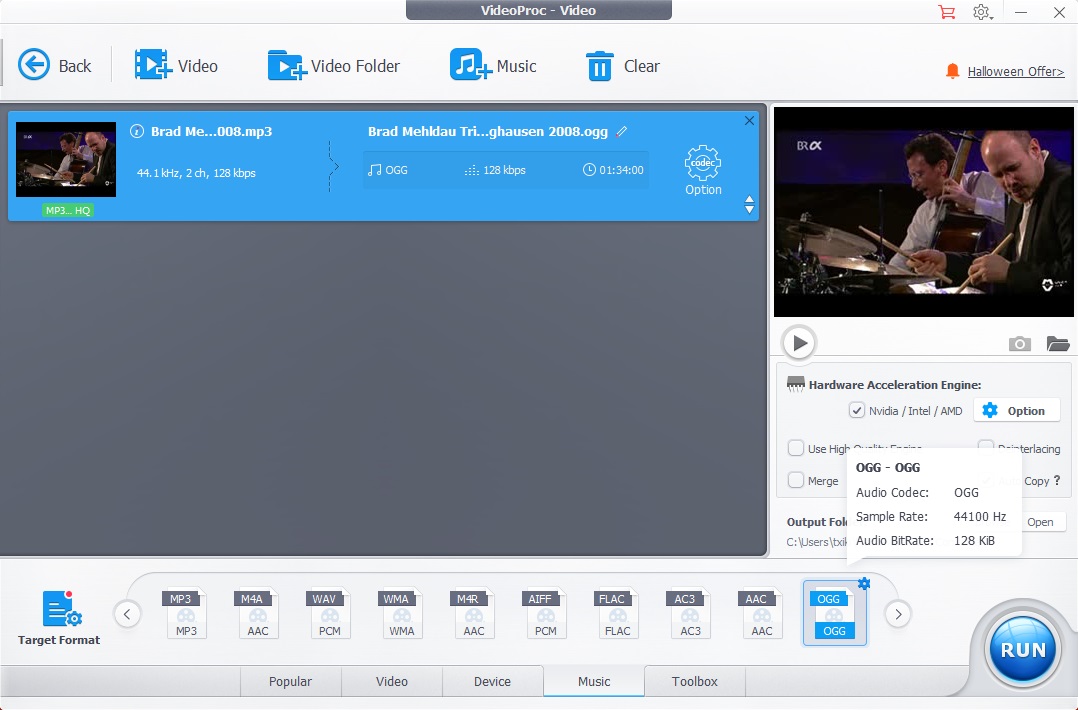Select the MP3 output format
Image resolution: width=1078 pixels, height=710 pixels.
pos(185,613)
